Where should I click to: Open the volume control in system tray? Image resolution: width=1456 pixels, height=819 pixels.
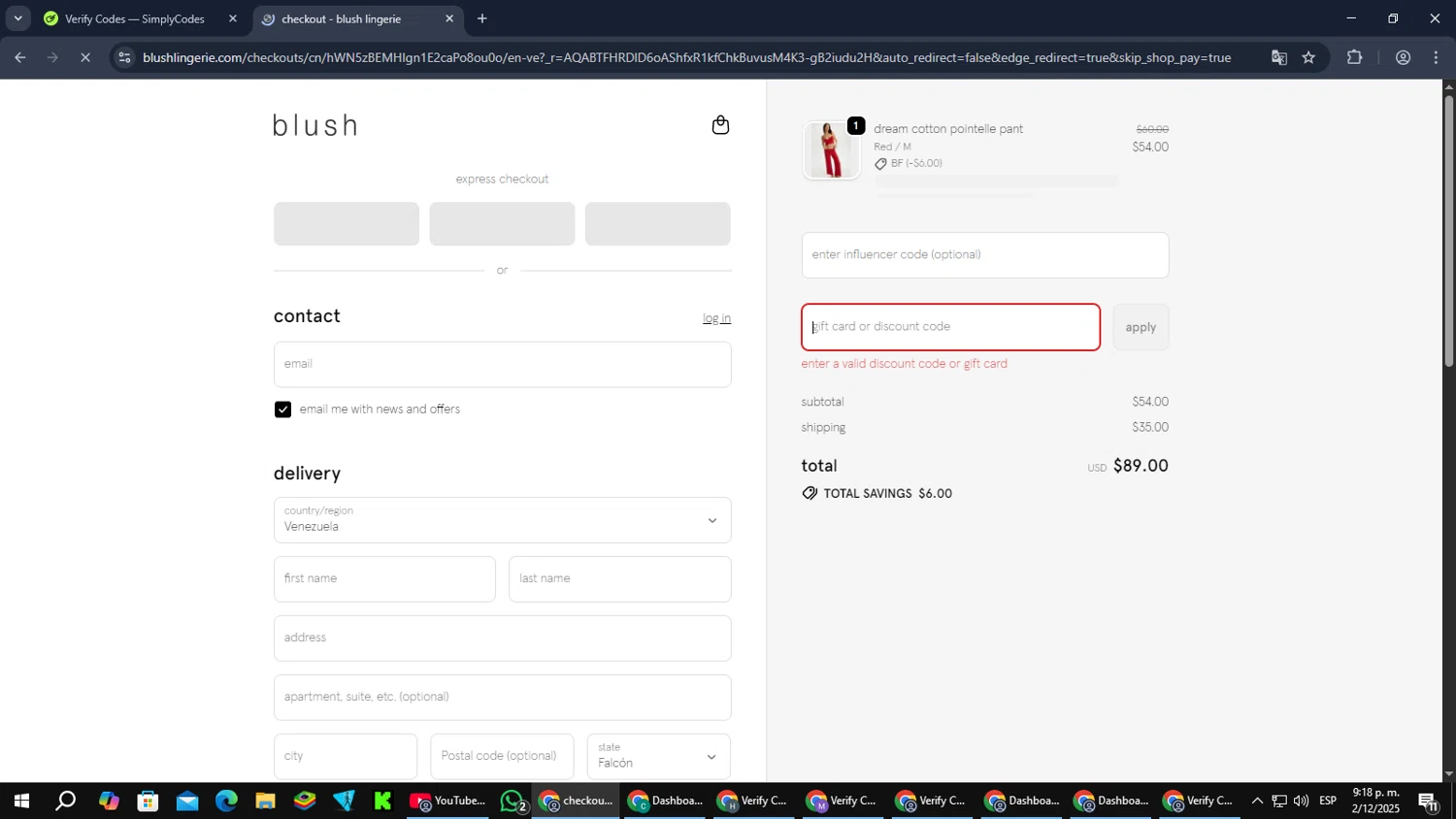tap(1301, 802)
